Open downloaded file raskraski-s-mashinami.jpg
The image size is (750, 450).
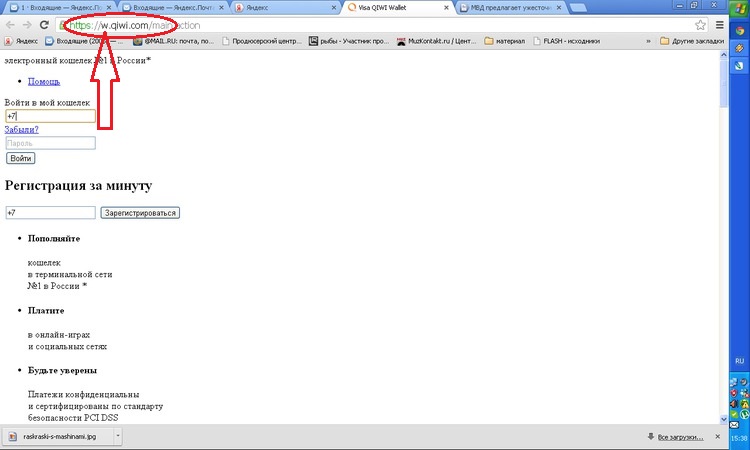point(59,436)
